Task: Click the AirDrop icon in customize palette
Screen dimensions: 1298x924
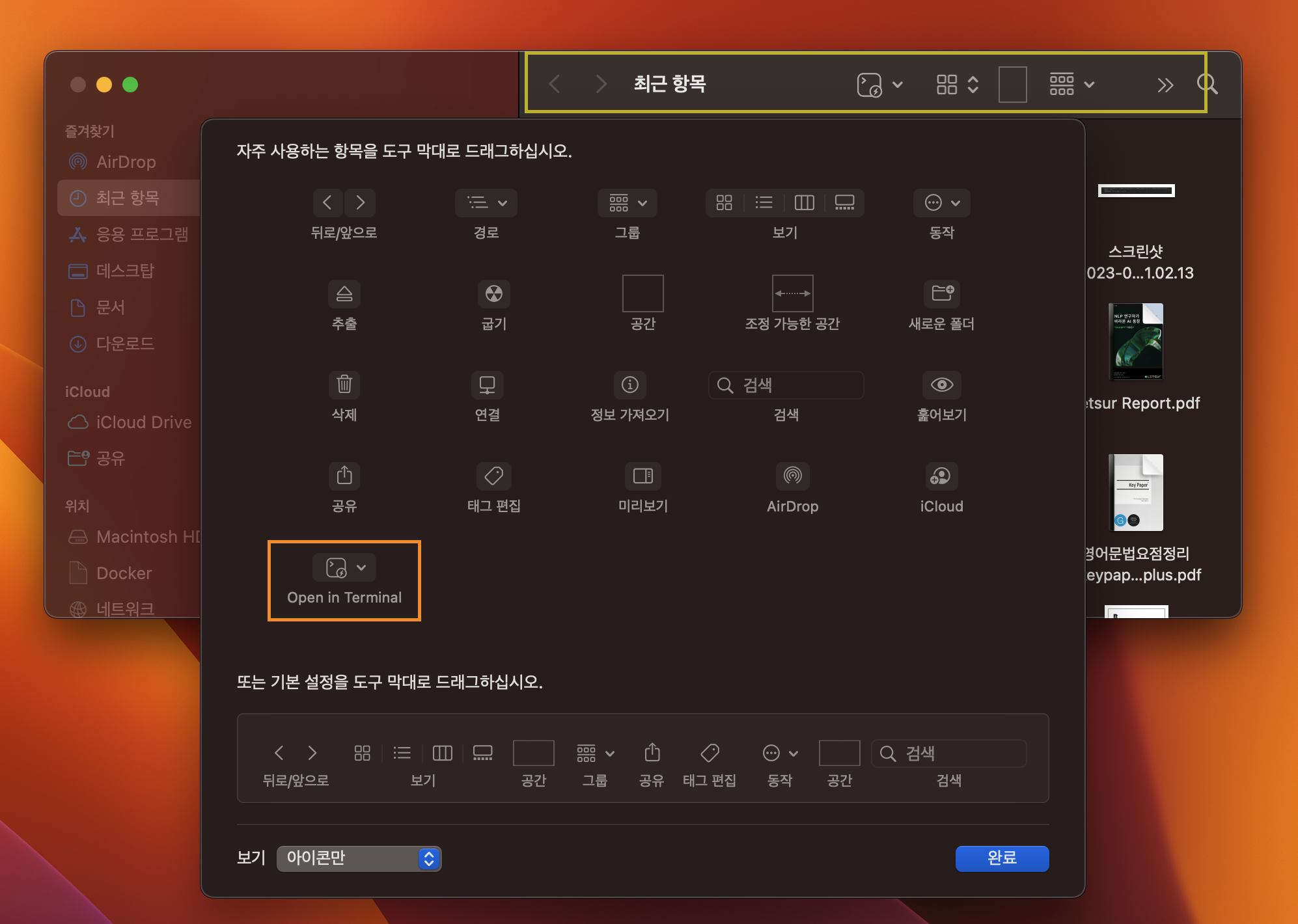Action: (x=792, y=476)
